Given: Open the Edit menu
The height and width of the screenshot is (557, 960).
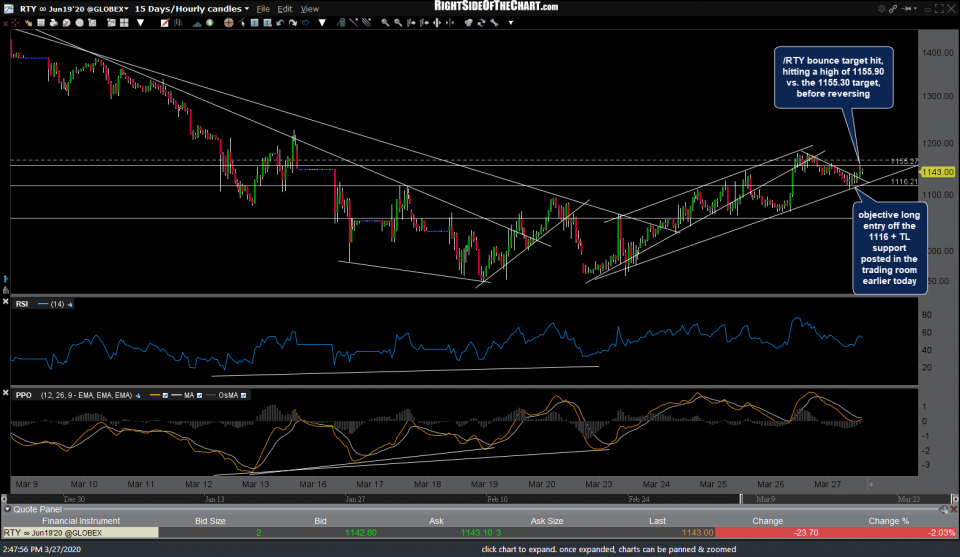Looking at the screenshot, I should [x=283, y=8].
